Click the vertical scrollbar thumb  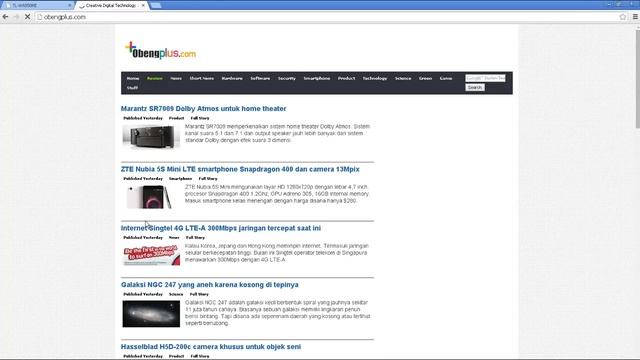coord(638,79)
